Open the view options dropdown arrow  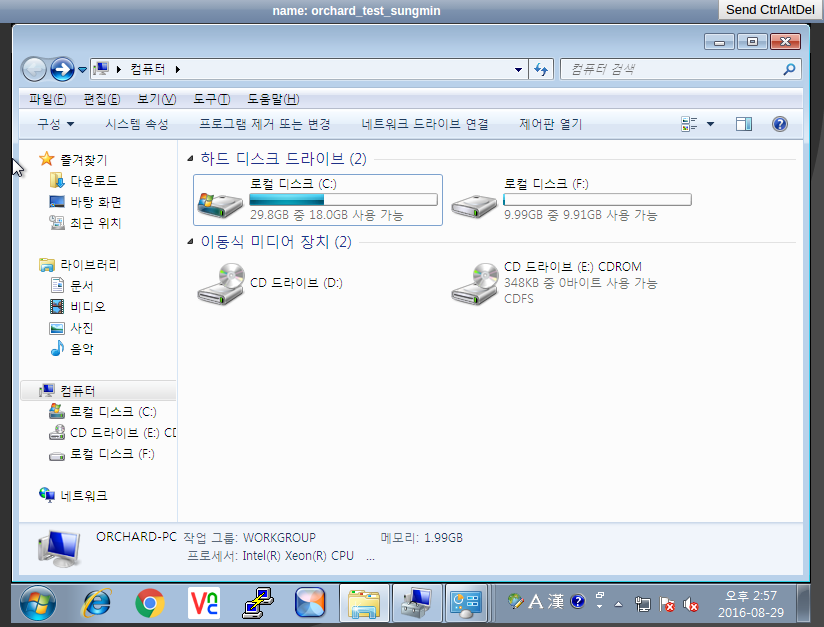point(710,124)
